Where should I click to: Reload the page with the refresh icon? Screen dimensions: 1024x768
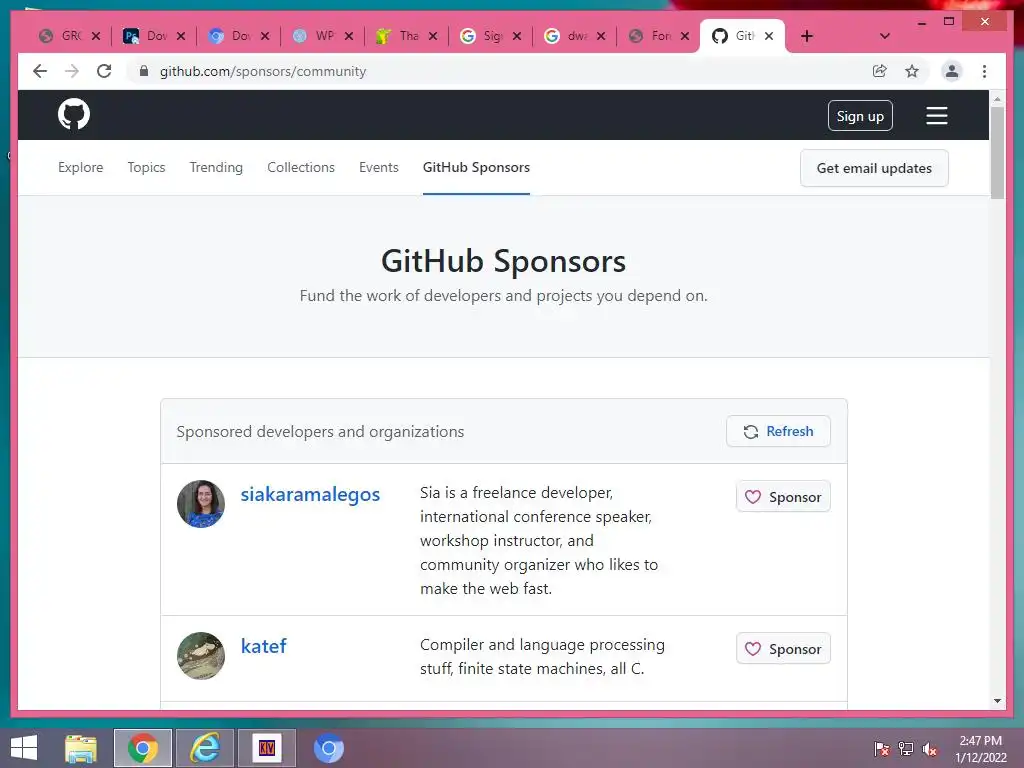[104, 71]
